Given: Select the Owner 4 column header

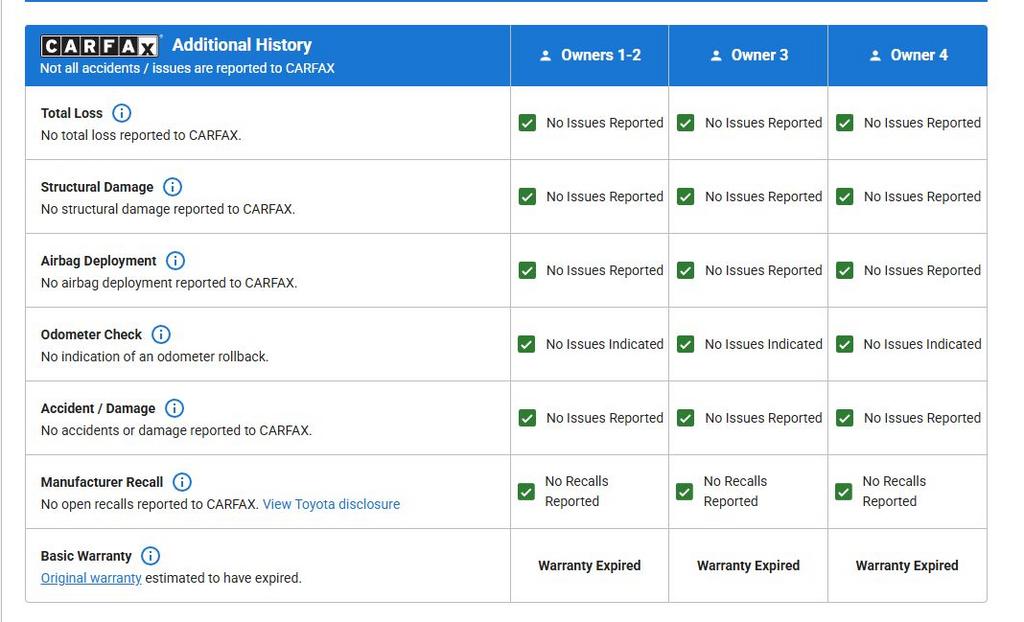Looking at the screenshot, I should (x=908, y=56).
